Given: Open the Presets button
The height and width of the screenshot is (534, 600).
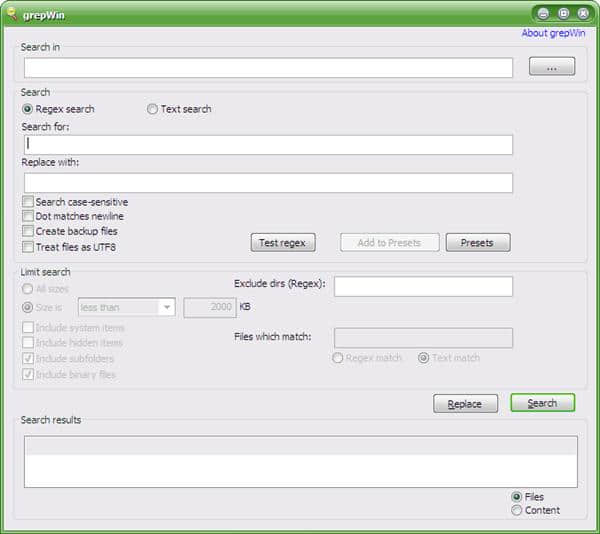Looking at the screenshot, I should (x=478, y=243).
